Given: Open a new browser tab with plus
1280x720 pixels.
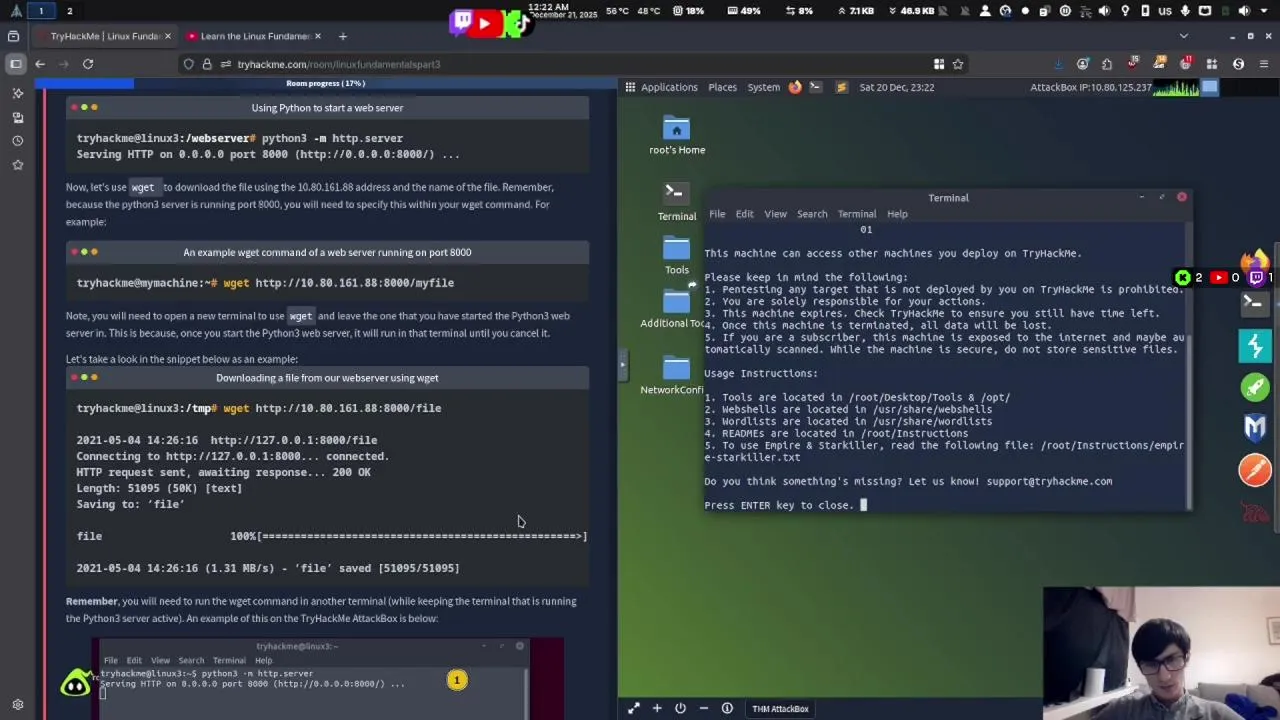Looking at the screenshot, I should [342, 36].
